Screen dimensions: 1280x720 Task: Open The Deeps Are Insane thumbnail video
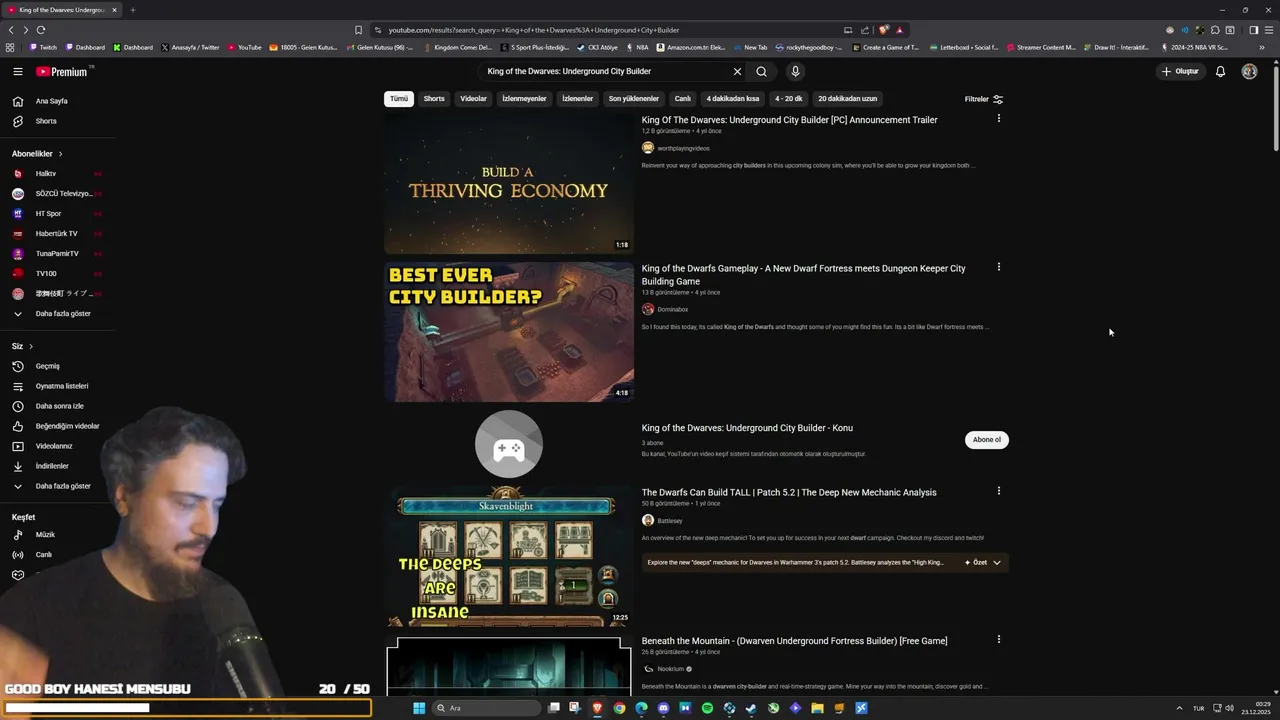click(x=509, y=556)
